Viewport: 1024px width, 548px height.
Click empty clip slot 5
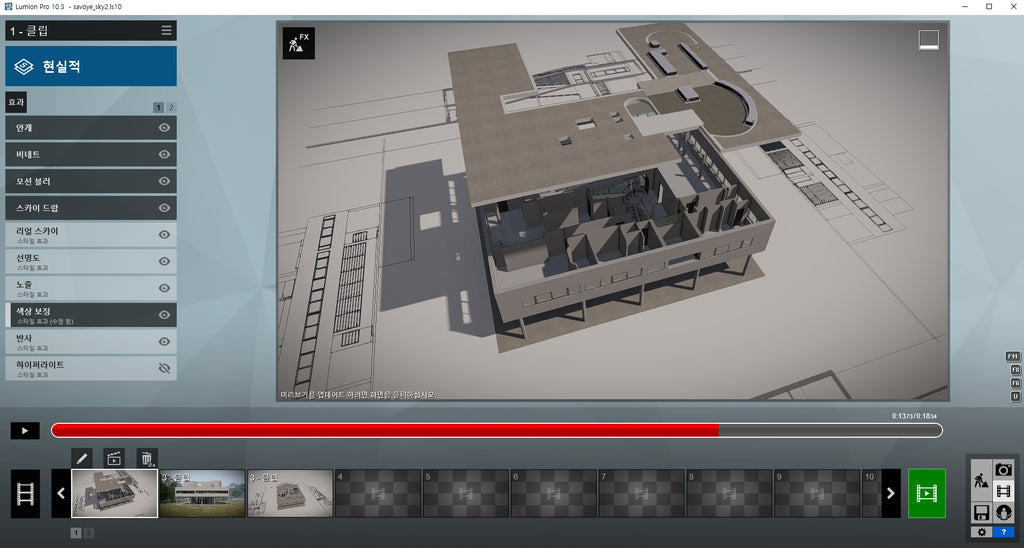[466, 493]
